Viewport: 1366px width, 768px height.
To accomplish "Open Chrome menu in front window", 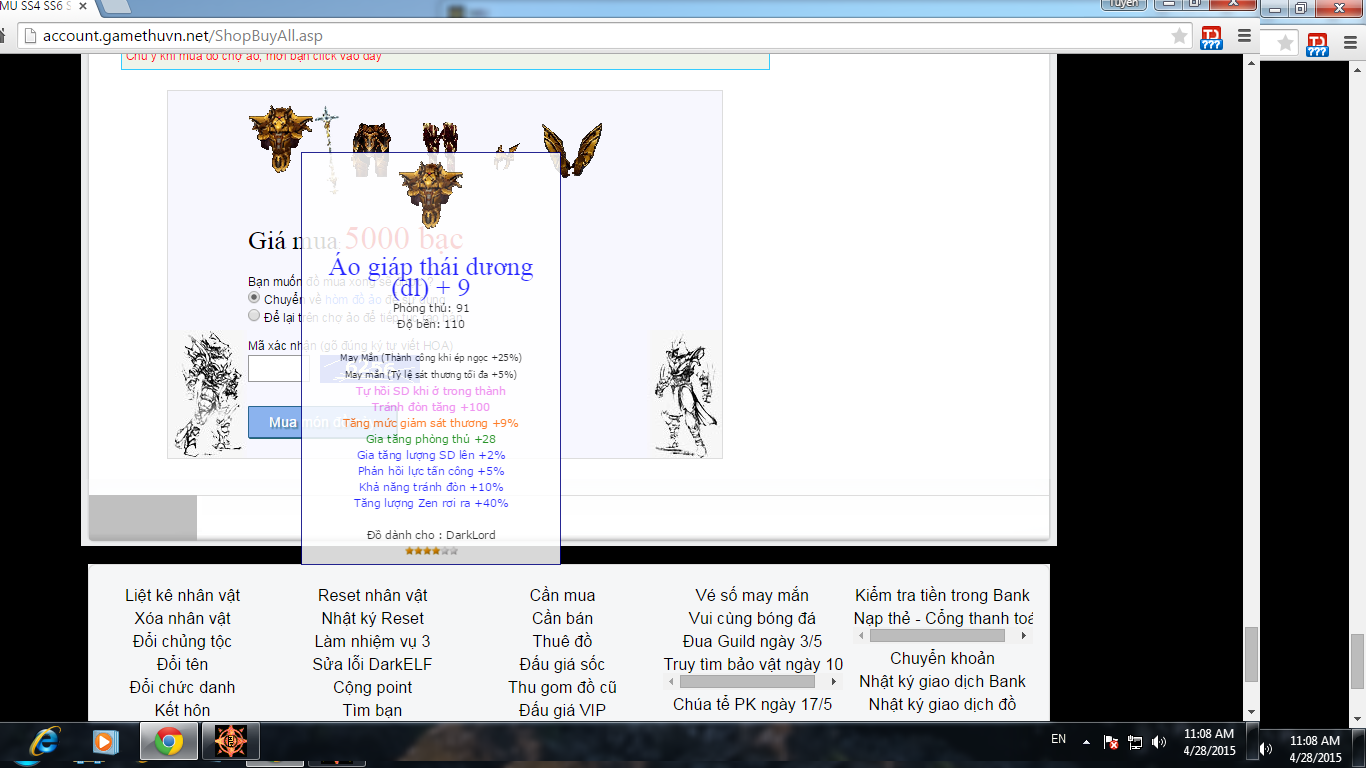I will [x=1244, y=36].
